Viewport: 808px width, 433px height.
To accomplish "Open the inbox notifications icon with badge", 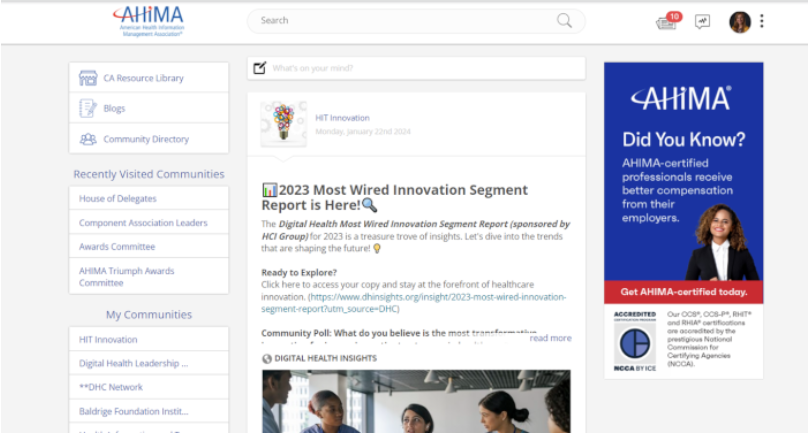I will [x=667, y=22].
